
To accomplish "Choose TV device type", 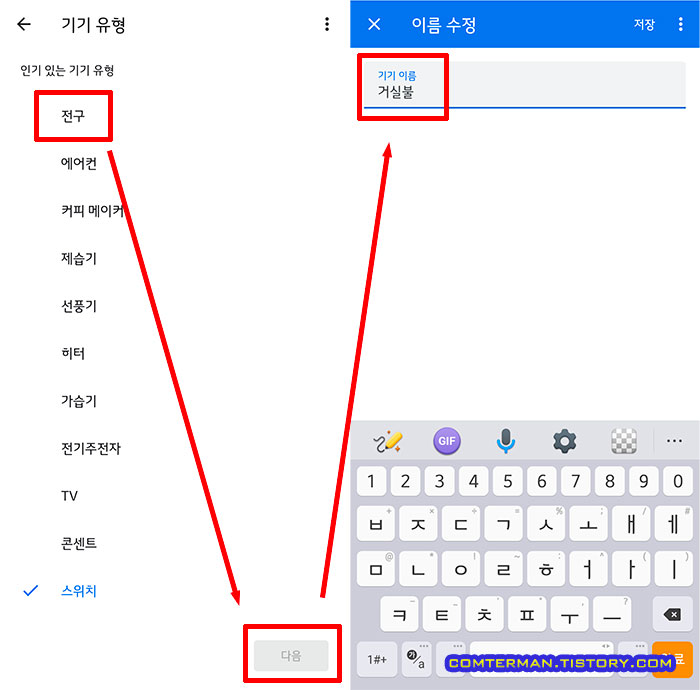I will pyautogui.click(x=69, y=496).
